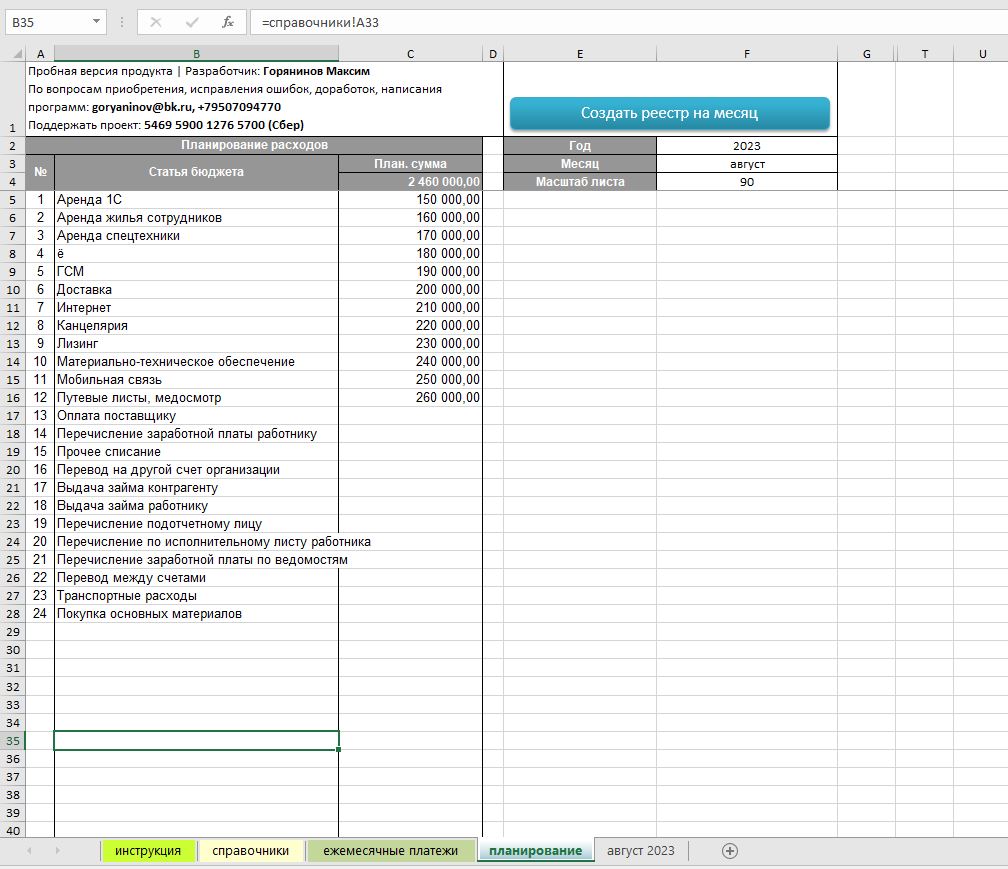Viewport: 1008px width, 869px height.
Task: Click the План. сумма header cell
Action: [410, 164]
